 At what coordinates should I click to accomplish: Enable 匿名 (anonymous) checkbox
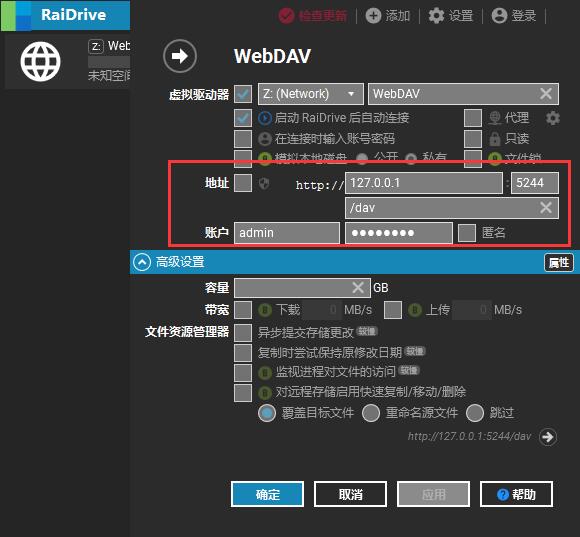pyautogui.click(x=467, y=233)
